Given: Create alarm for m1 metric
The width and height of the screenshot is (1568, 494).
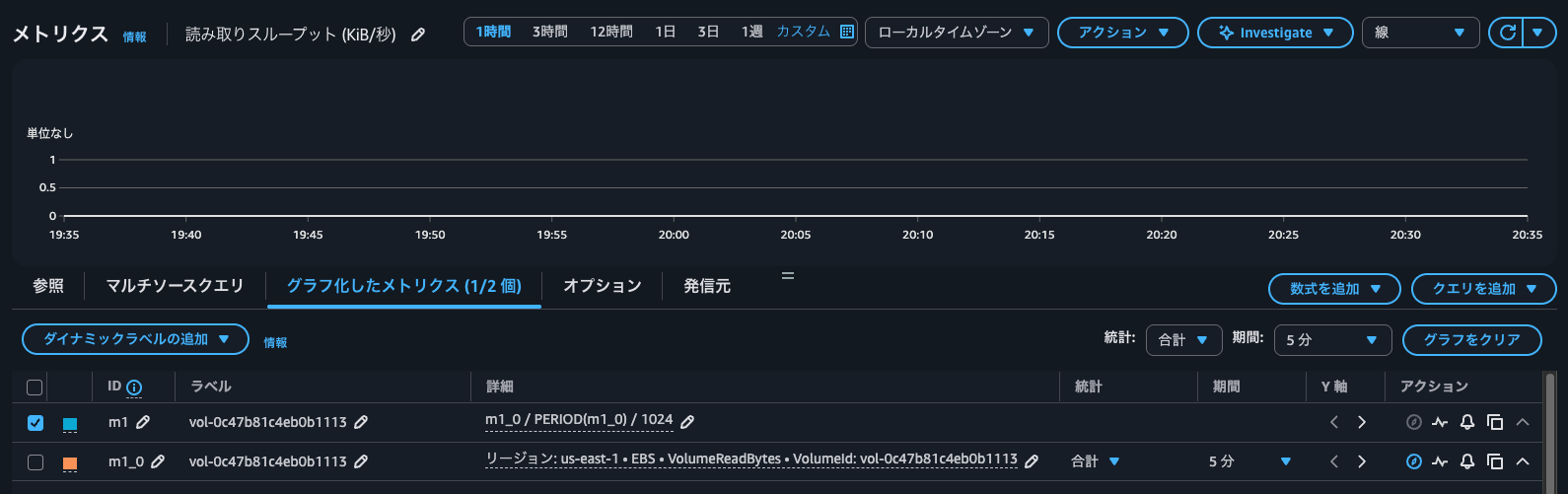Looking at the screenshot, I should (1467, 422).
